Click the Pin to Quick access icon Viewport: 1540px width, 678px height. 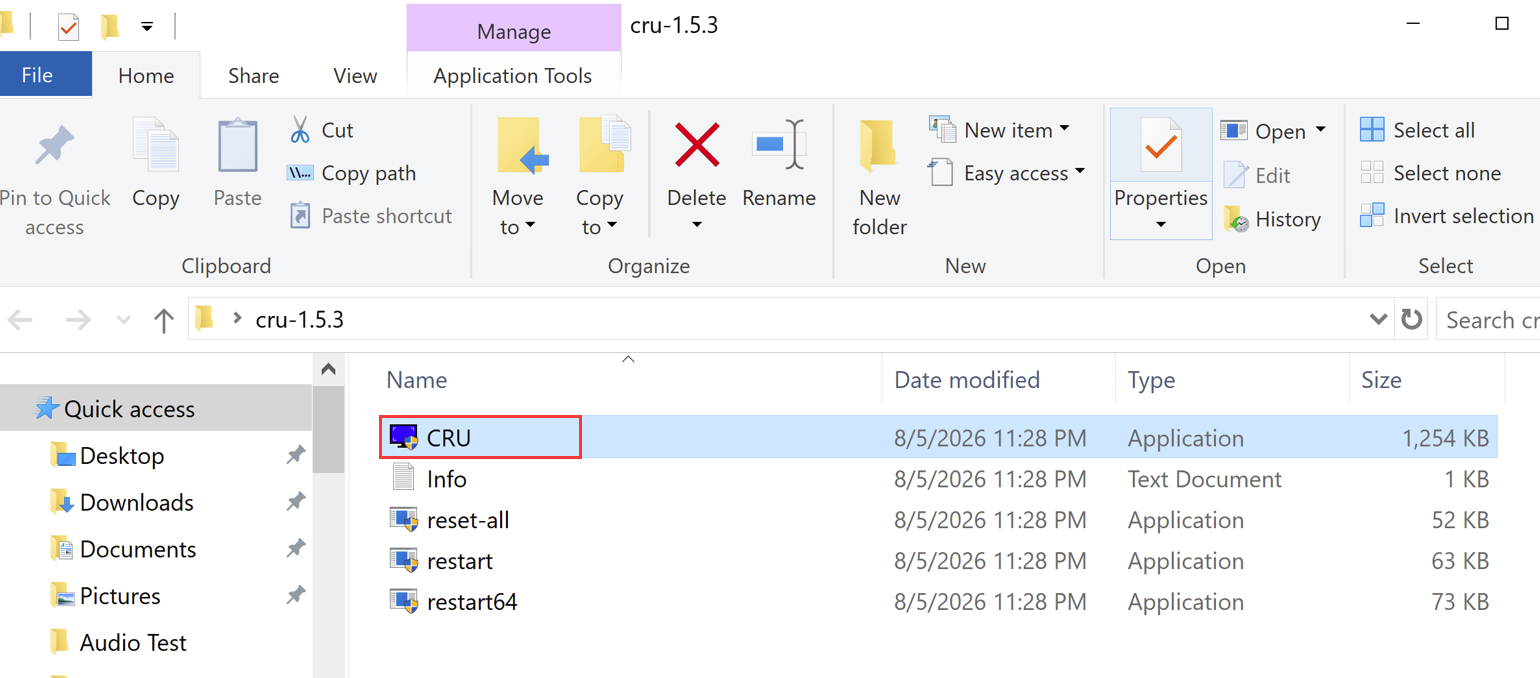(54, 145)
